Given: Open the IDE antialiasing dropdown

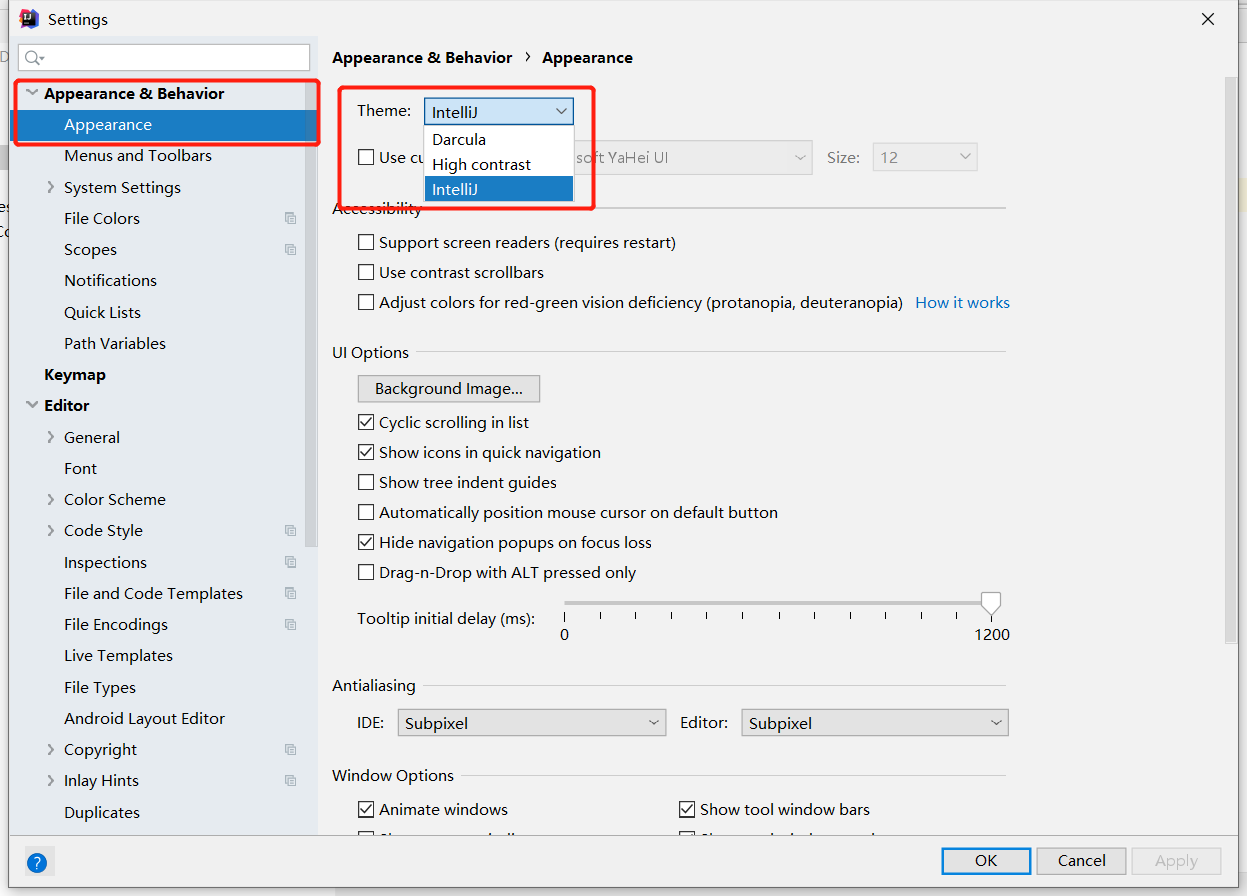Looking at the screenshot, I should (532, 723).
